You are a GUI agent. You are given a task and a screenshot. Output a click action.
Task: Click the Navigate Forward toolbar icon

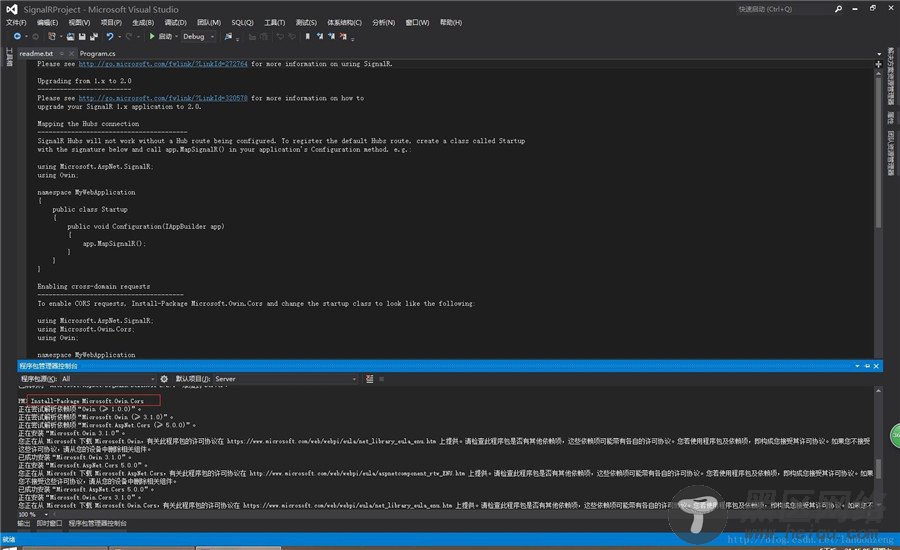coord(36,36)
